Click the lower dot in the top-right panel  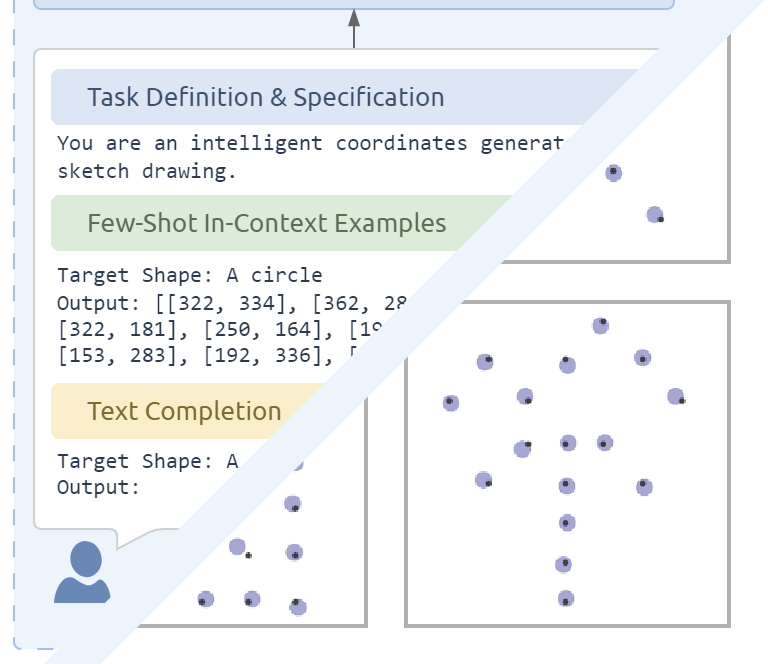[x=655, y=214]
